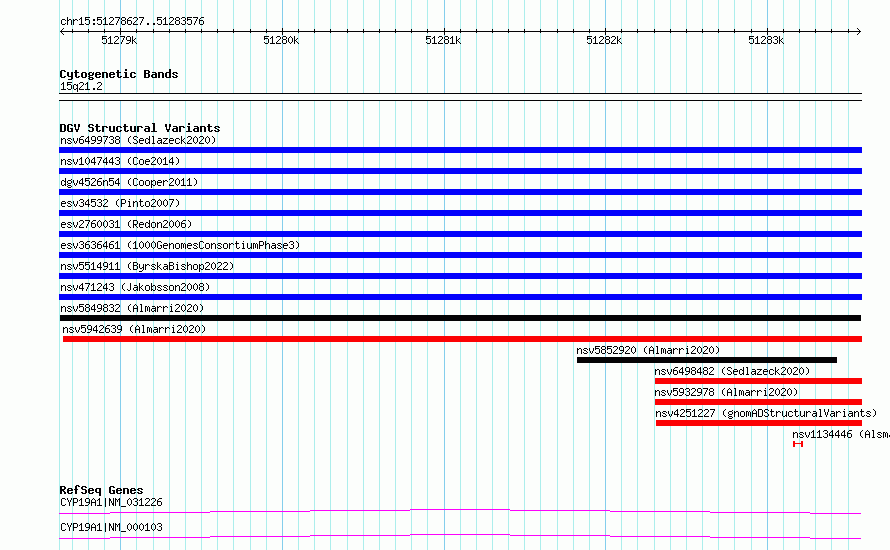
Task: Open nsv6498482 (Sedlazeck2020) variant label
Action: point(732,371)
